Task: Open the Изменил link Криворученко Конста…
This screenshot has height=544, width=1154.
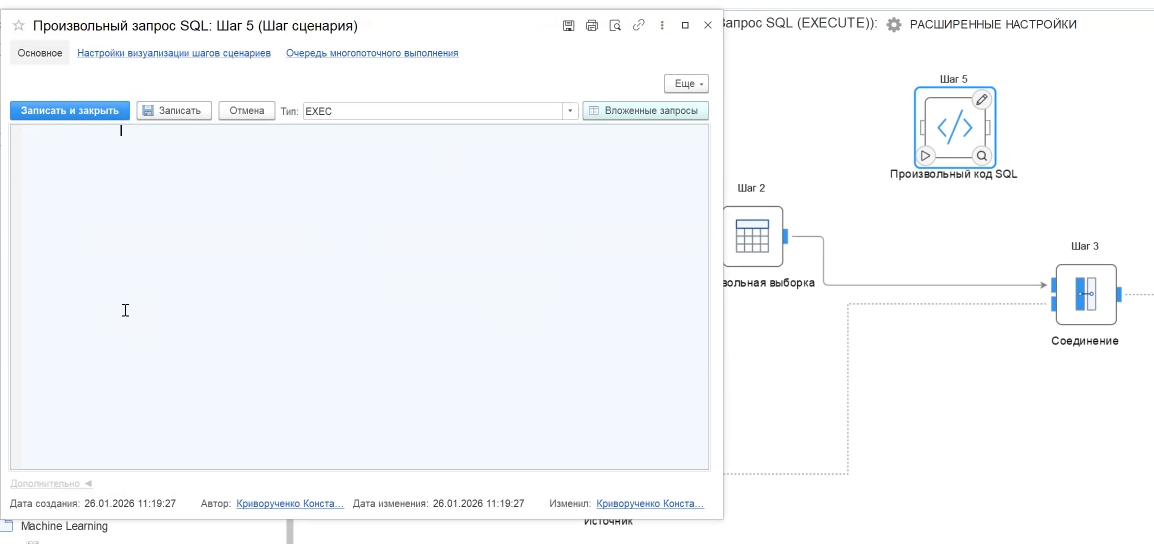Action: coord(650,504)
